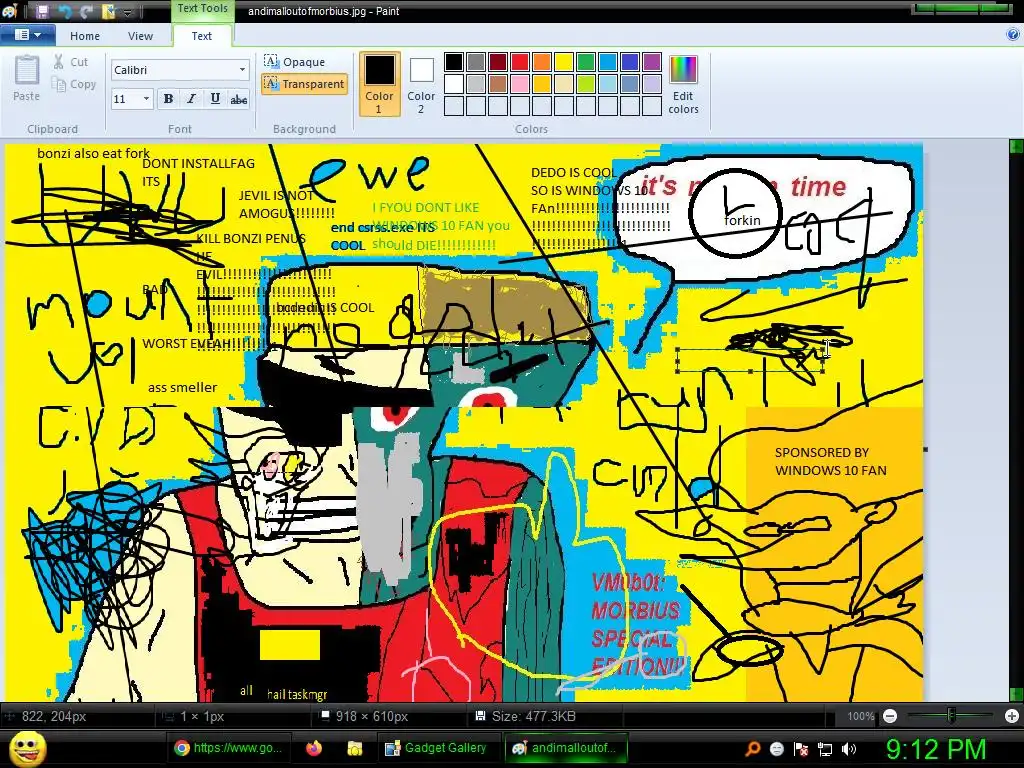
Task: Click the zoom slider handle
Action: pyautogui.click(x=952, y=716)
